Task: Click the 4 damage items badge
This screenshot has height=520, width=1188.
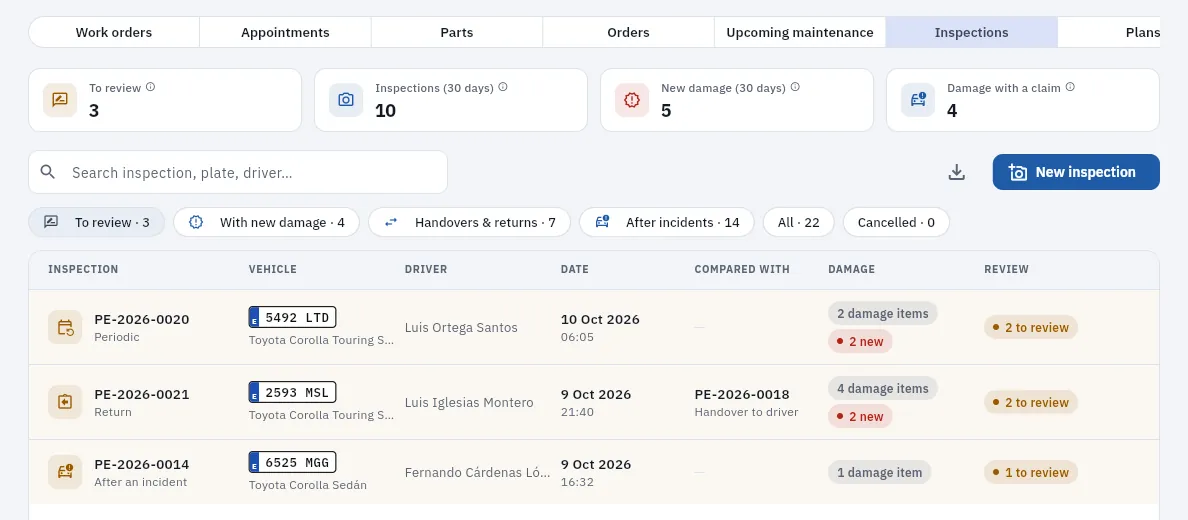Action: (883, 388)
